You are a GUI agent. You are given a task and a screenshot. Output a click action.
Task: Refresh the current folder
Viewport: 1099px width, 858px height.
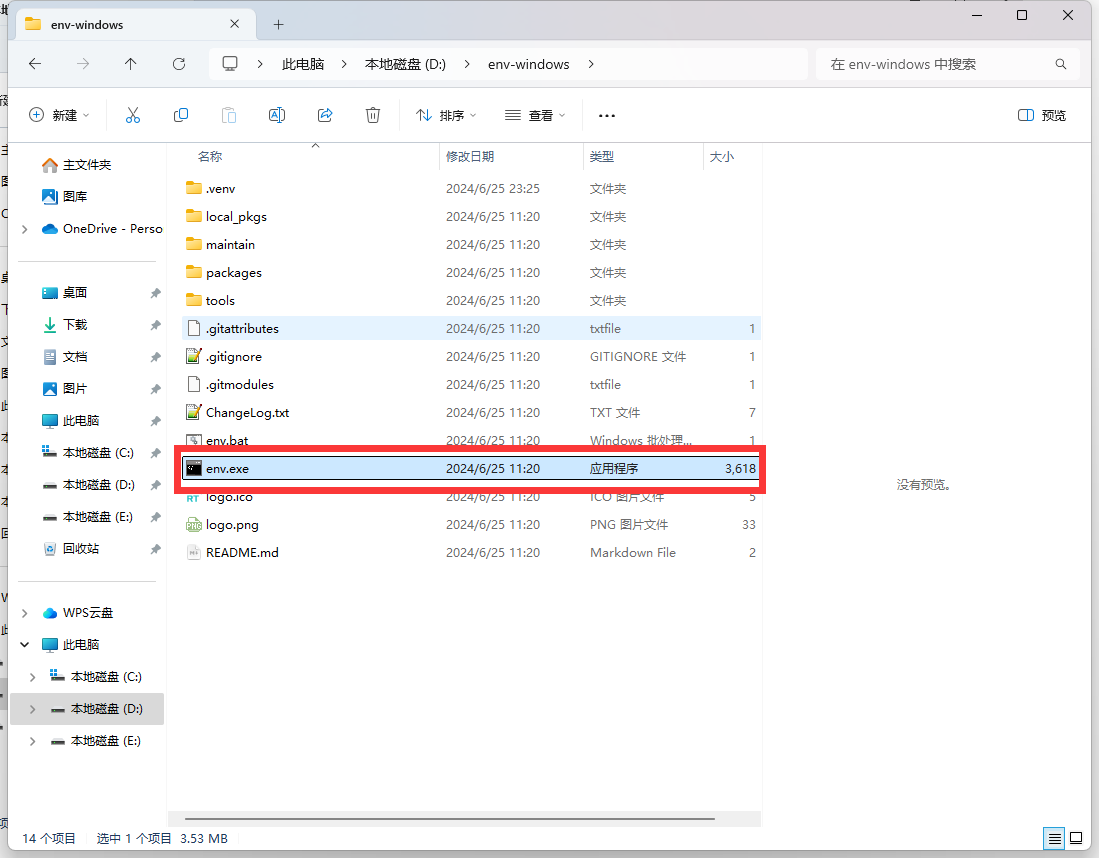tap(179, 64)
